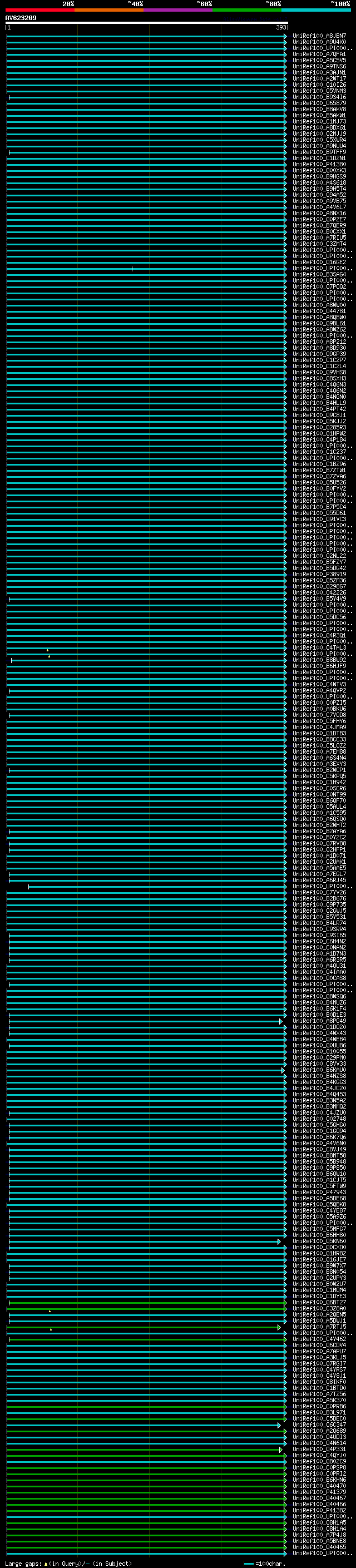Click the Large gaps legend text

tap(69, 1563)
